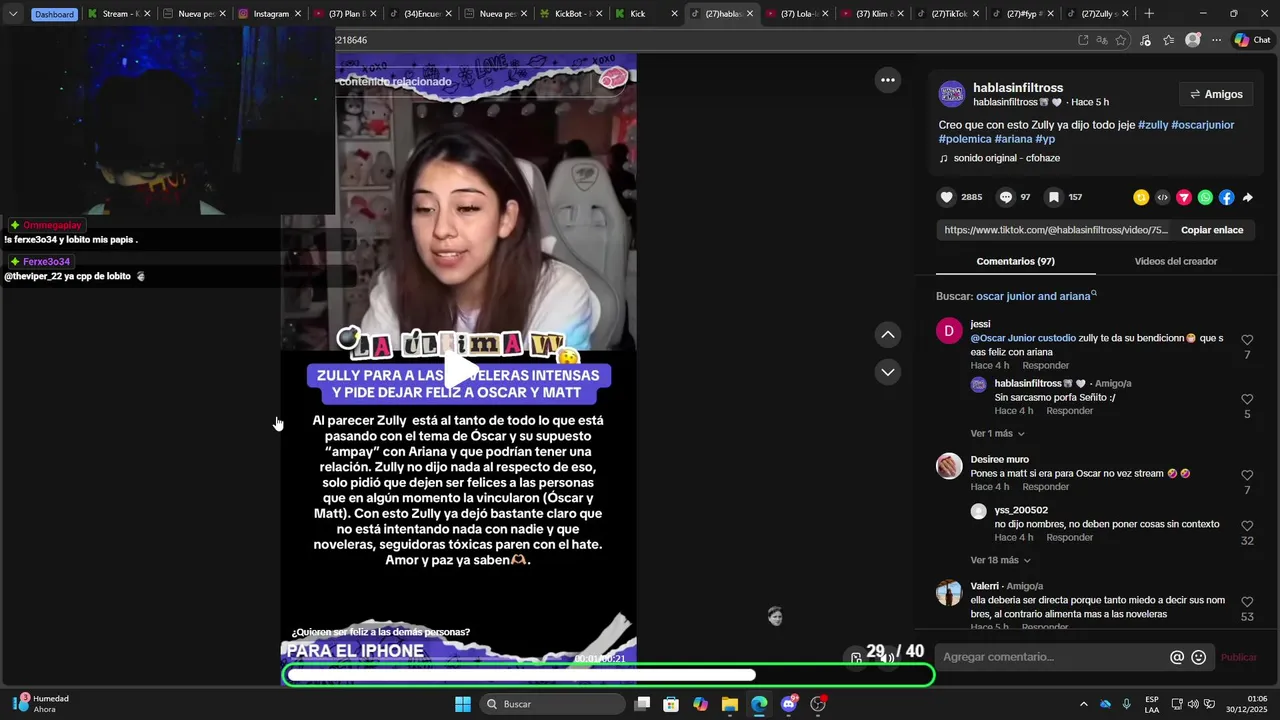Open hablasinfiltross profile avatar
This screenshot has height=720, width=1280.
(x=952, y=94)
